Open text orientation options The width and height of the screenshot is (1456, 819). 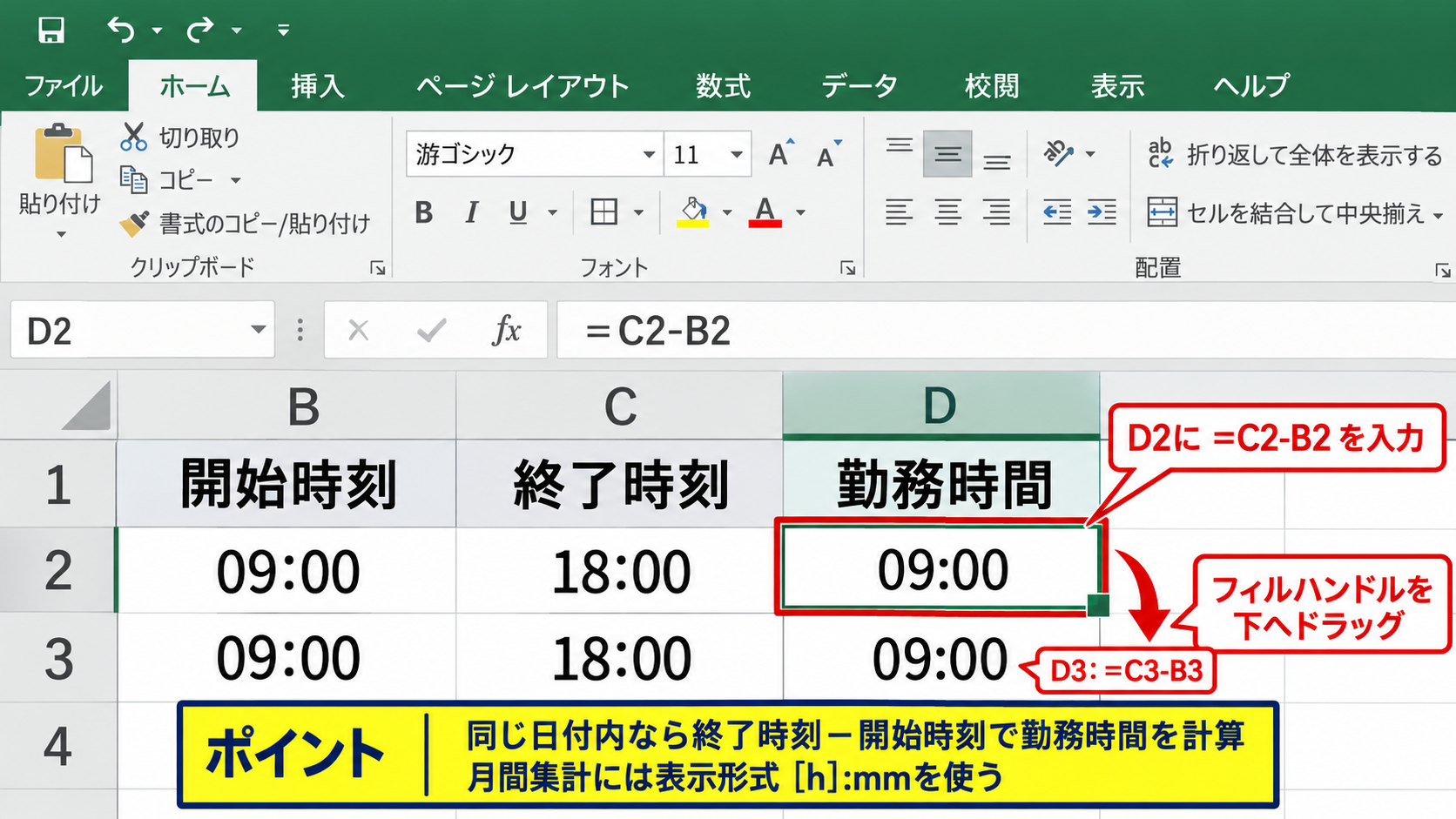coord(1068,154)
